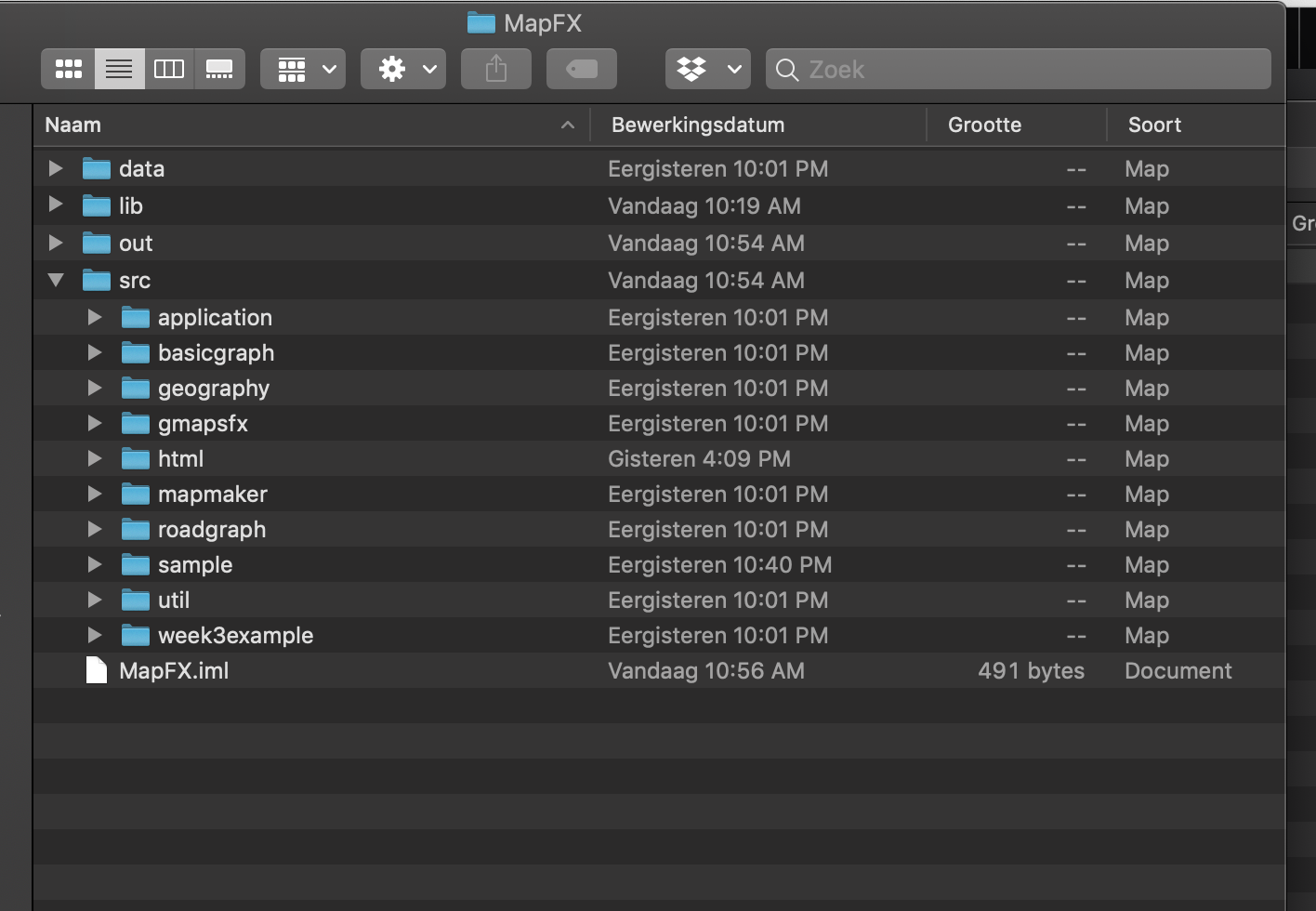
Task: Expand the gmapsfx folder
Action: pos(95,423)
